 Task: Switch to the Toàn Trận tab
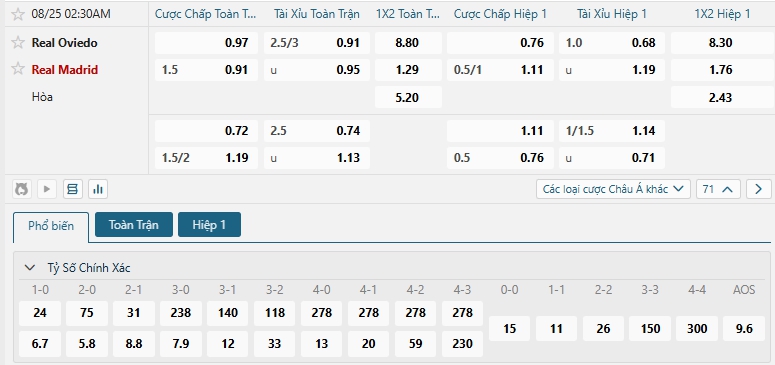click(x=133, y=225)
